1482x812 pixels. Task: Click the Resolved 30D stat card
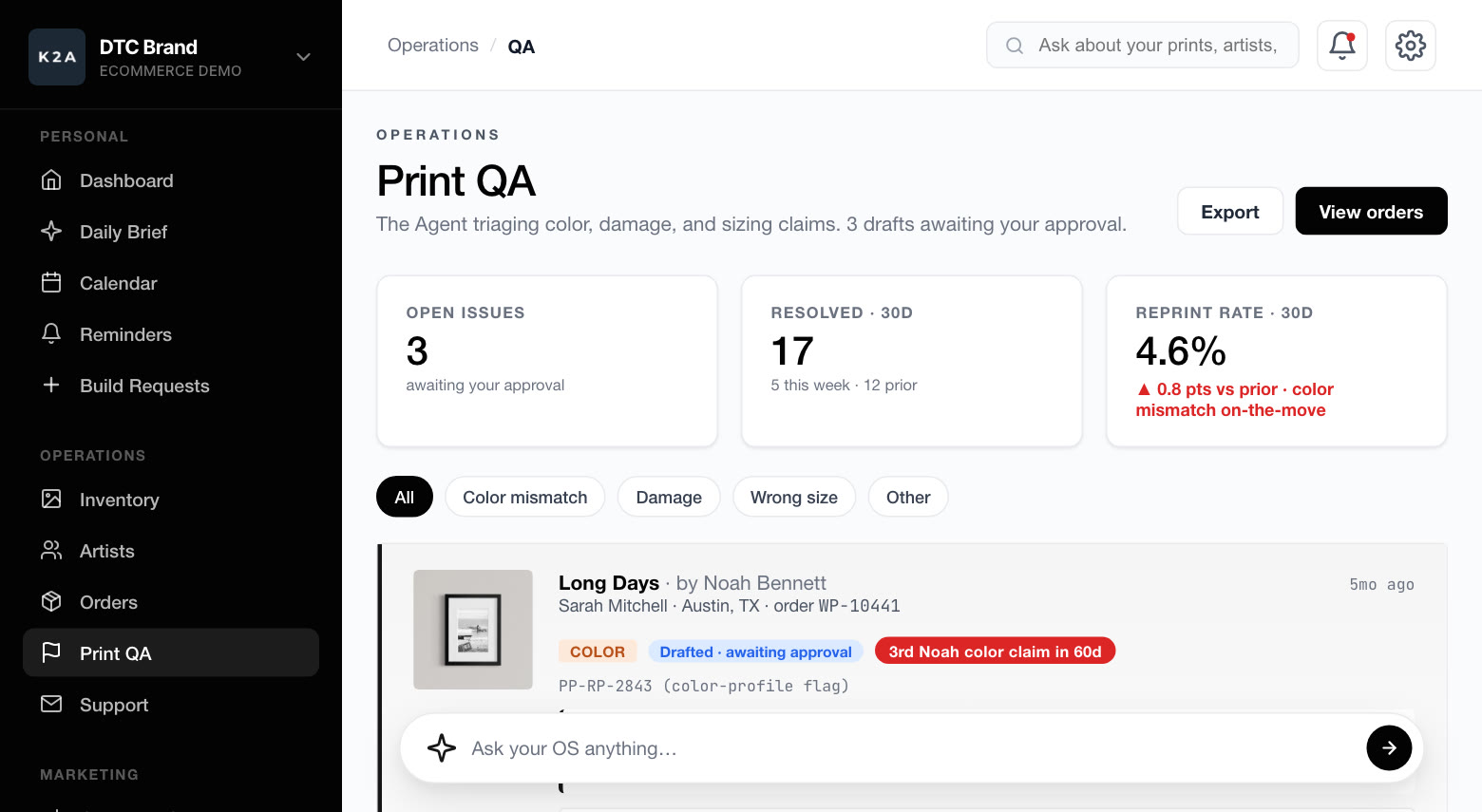coord(912,361)
